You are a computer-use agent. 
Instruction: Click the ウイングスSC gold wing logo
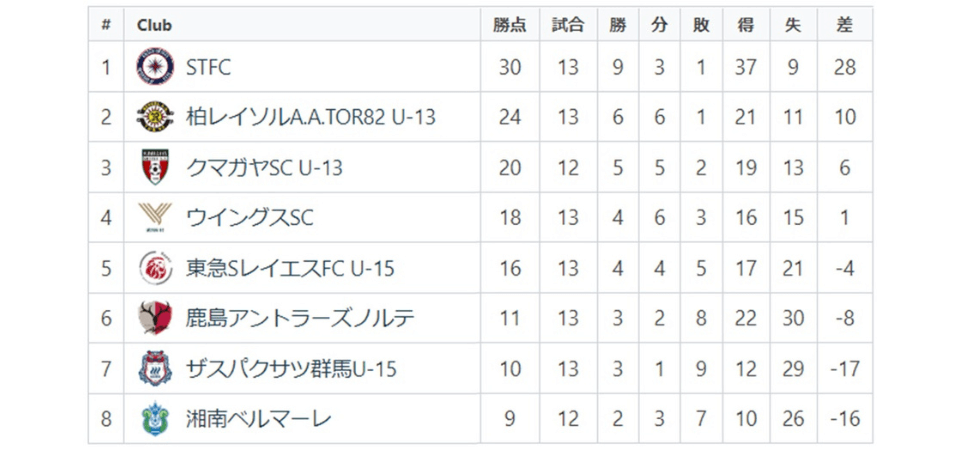155,217
